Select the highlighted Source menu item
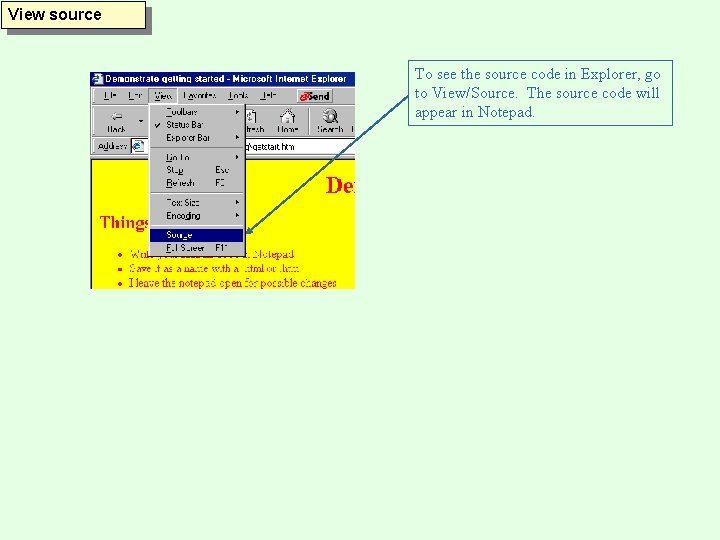The height and width of the screenshot is (540, 720). click(x=197, y=235)
